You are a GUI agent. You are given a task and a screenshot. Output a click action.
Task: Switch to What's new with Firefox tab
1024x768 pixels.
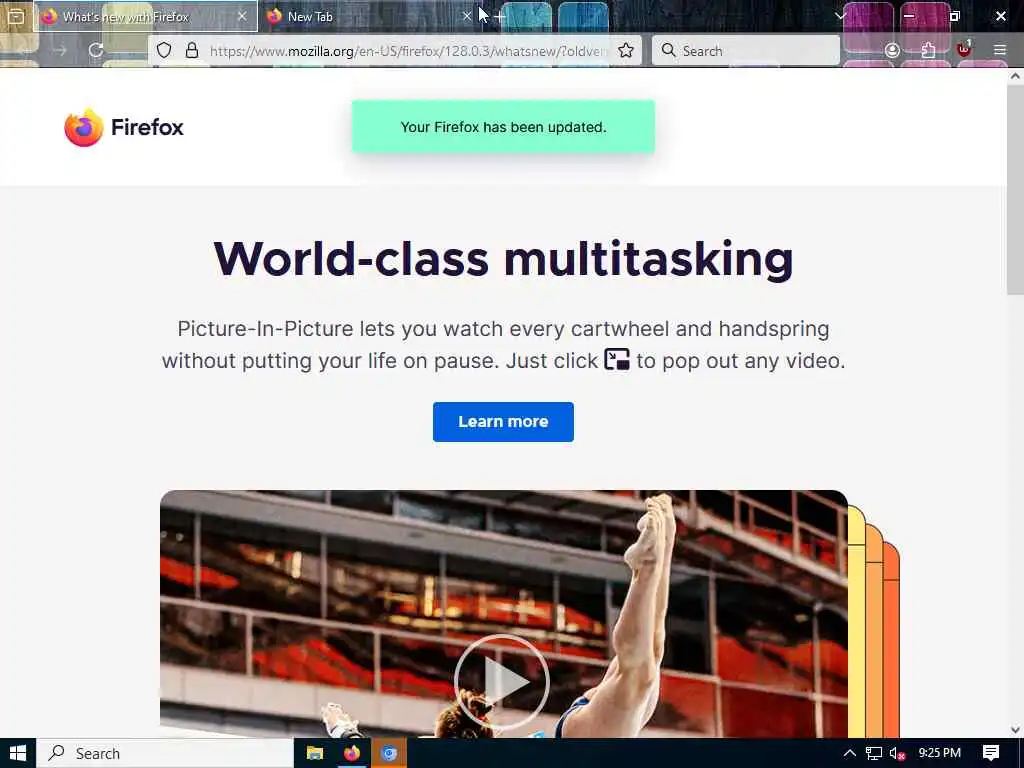(x=146, y=16)
